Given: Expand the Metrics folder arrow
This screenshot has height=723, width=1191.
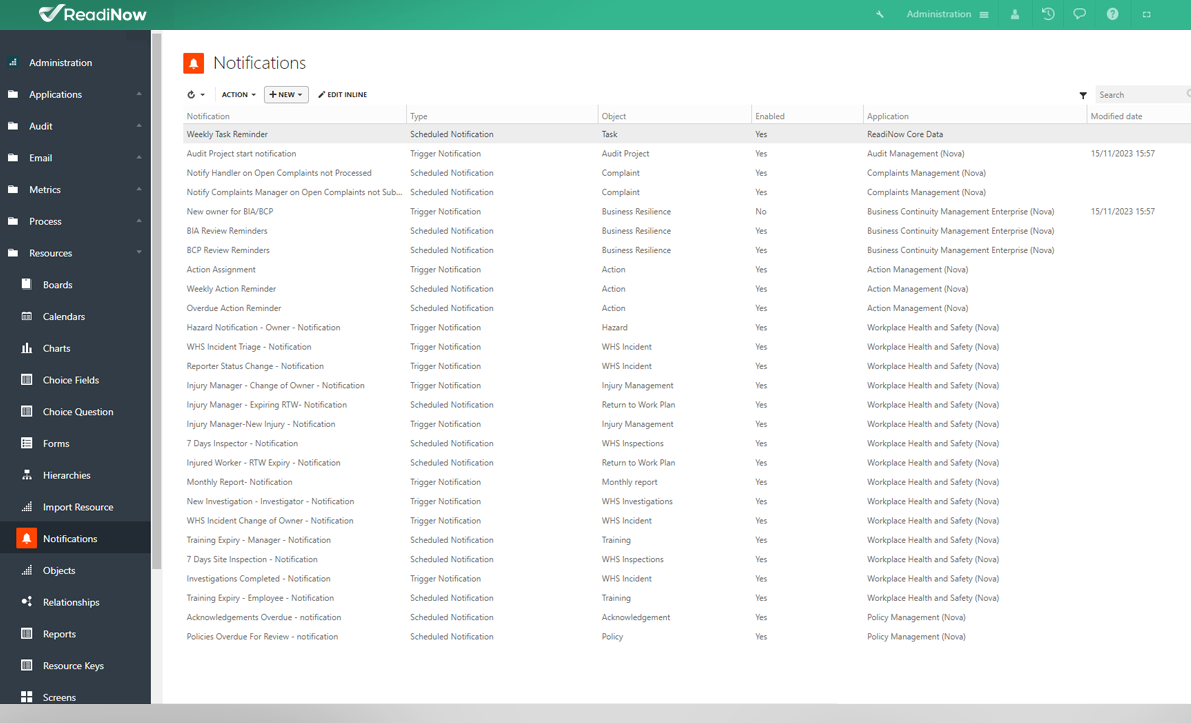Looking at the screenshot, I should pos(139,189).
